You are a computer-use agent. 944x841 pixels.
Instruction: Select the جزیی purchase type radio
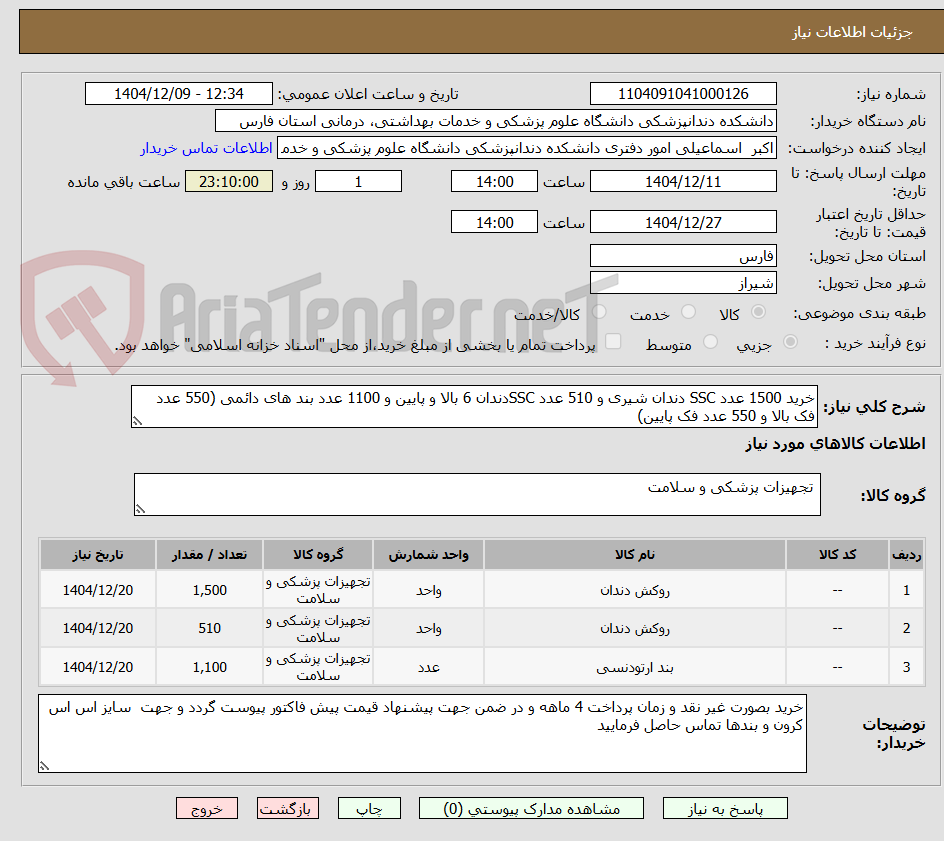click(x=790, y=342)
